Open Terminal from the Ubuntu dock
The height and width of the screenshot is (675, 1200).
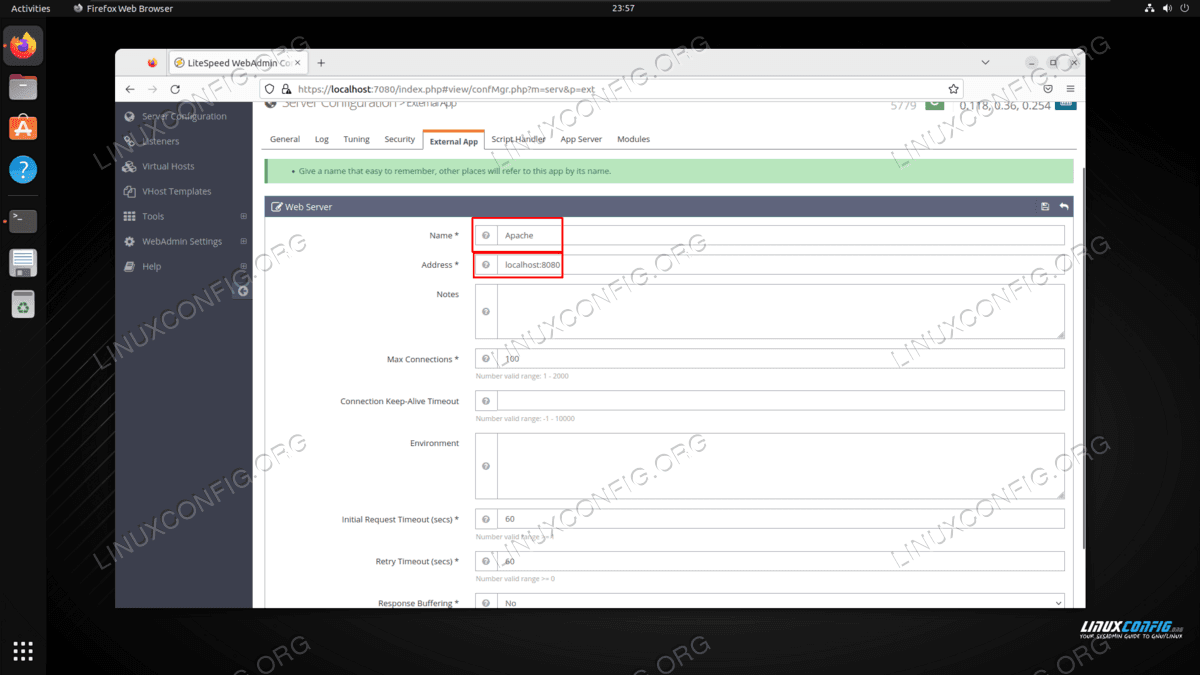23,221
